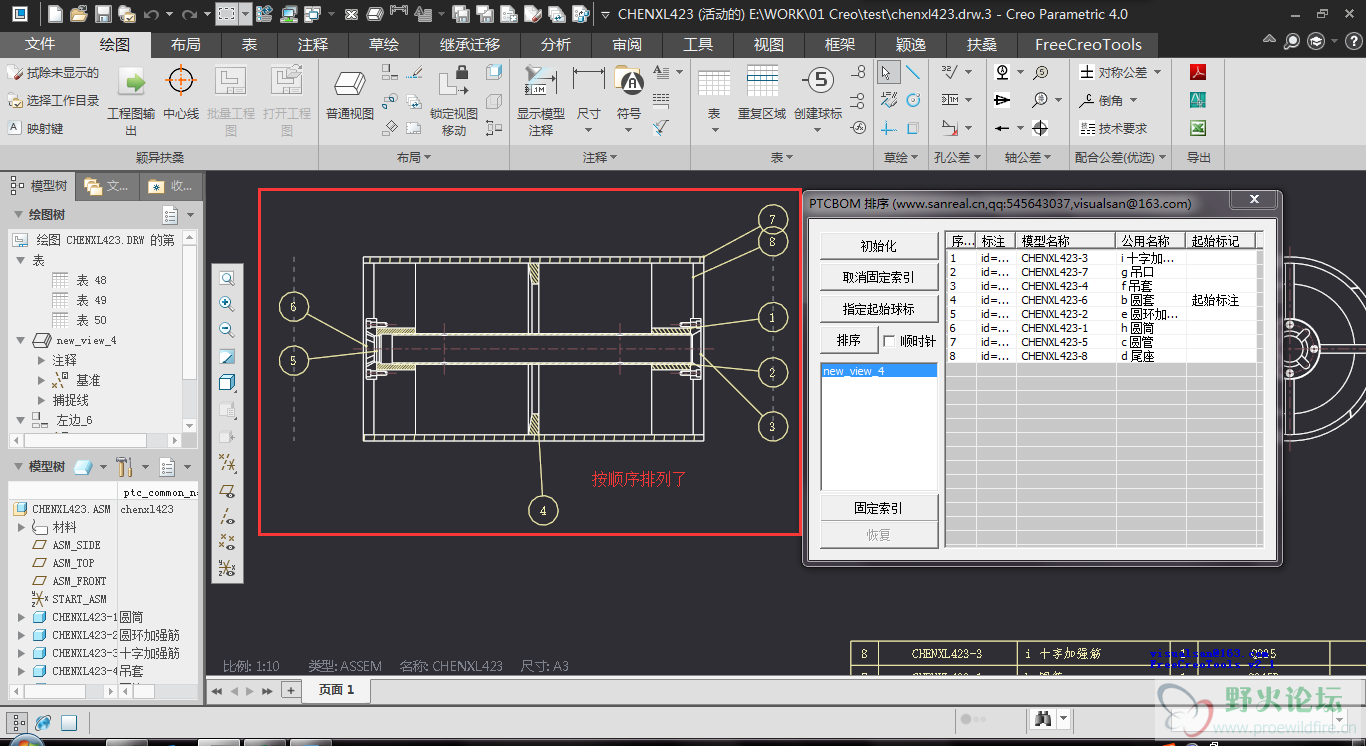Toggle coordinate system display in graphics toolbar

(227, 569)
